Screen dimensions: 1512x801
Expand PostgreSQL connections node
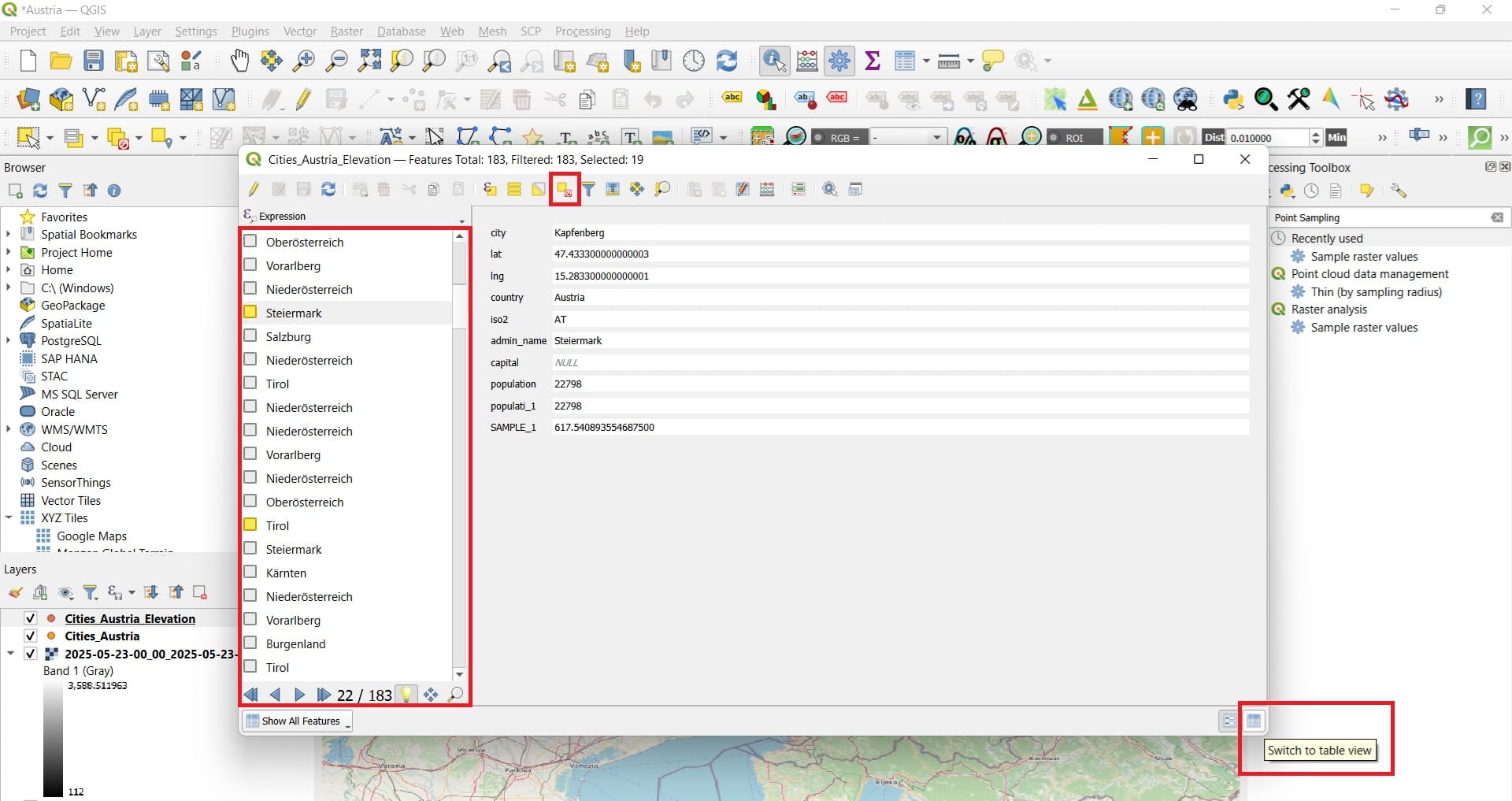[x=9, y=340]
